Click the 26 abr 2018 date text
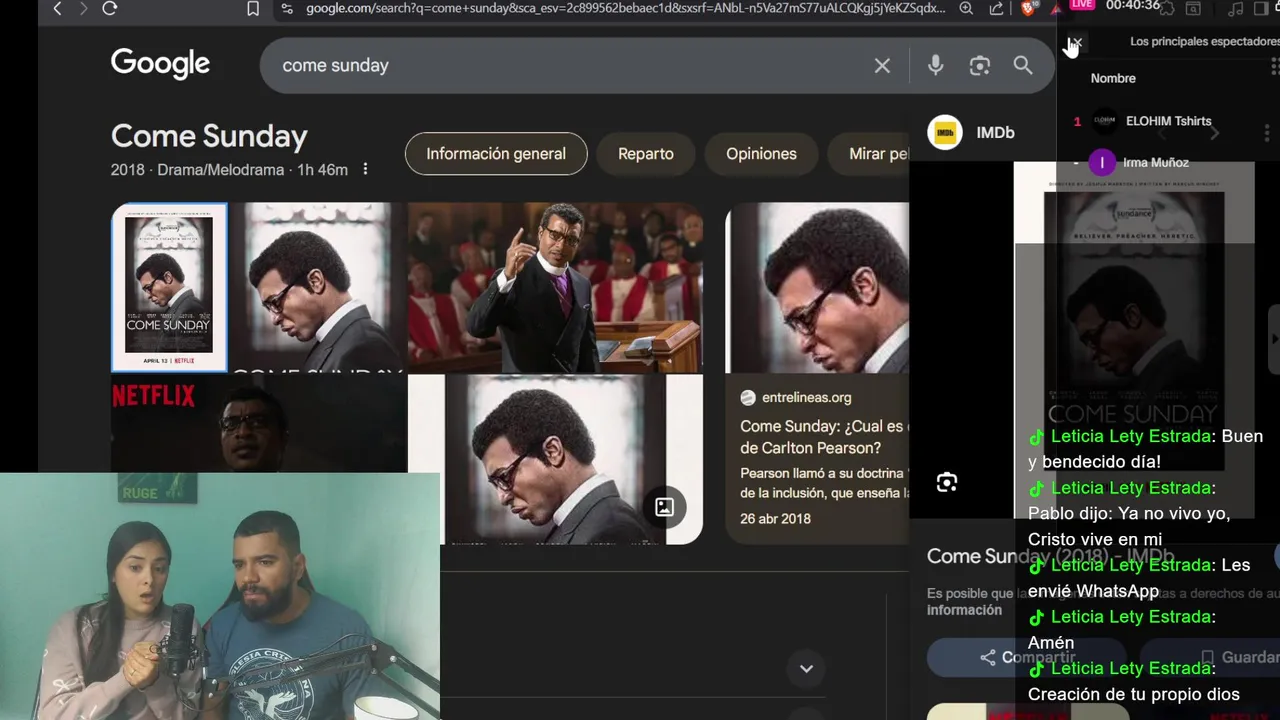The width and height of the screenshot is (1280, 720). click(x=775, y=518)
